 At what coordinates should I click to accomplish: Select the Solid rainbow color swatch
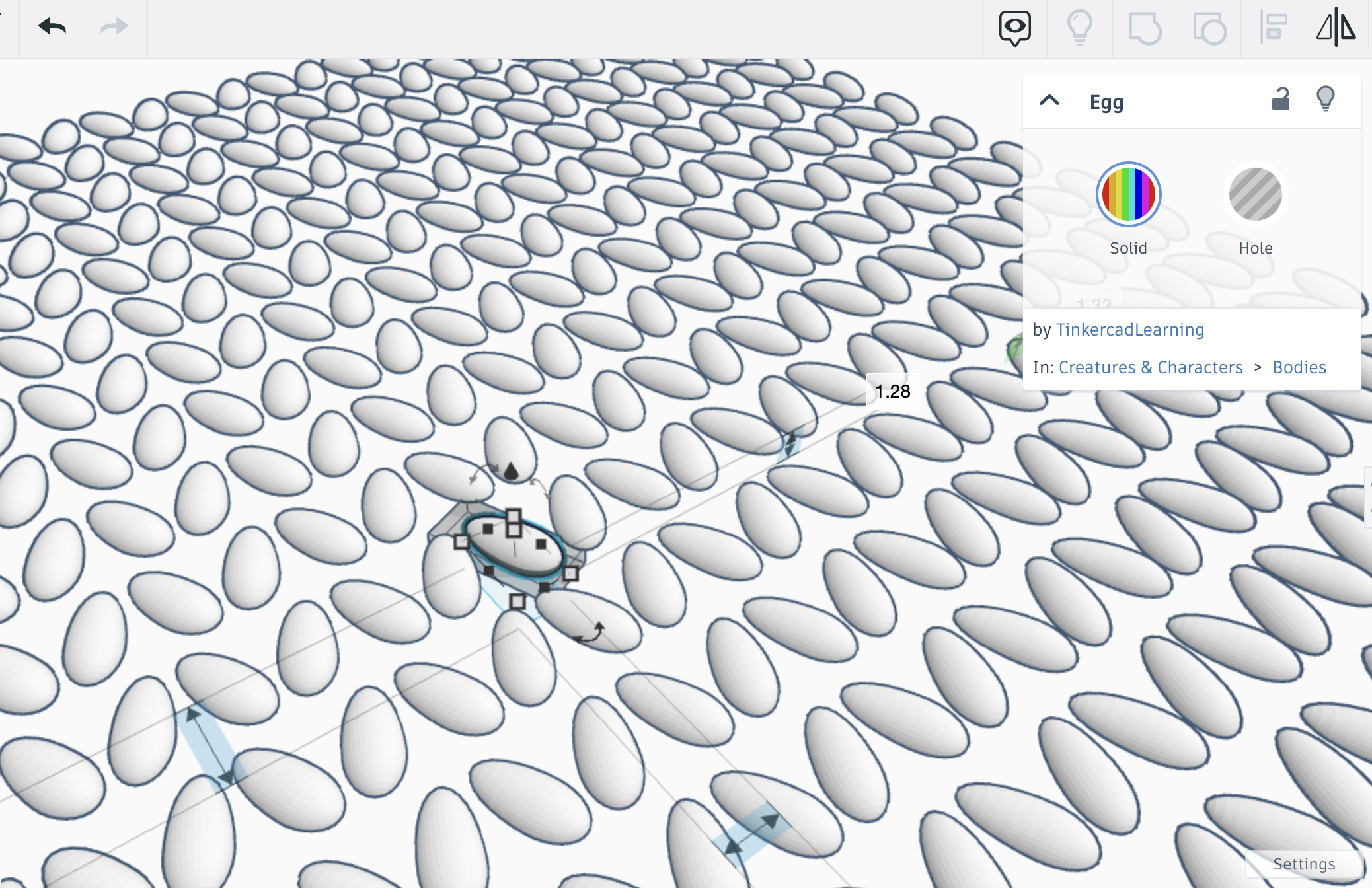pyautogui.click(x=1128, y=194)
